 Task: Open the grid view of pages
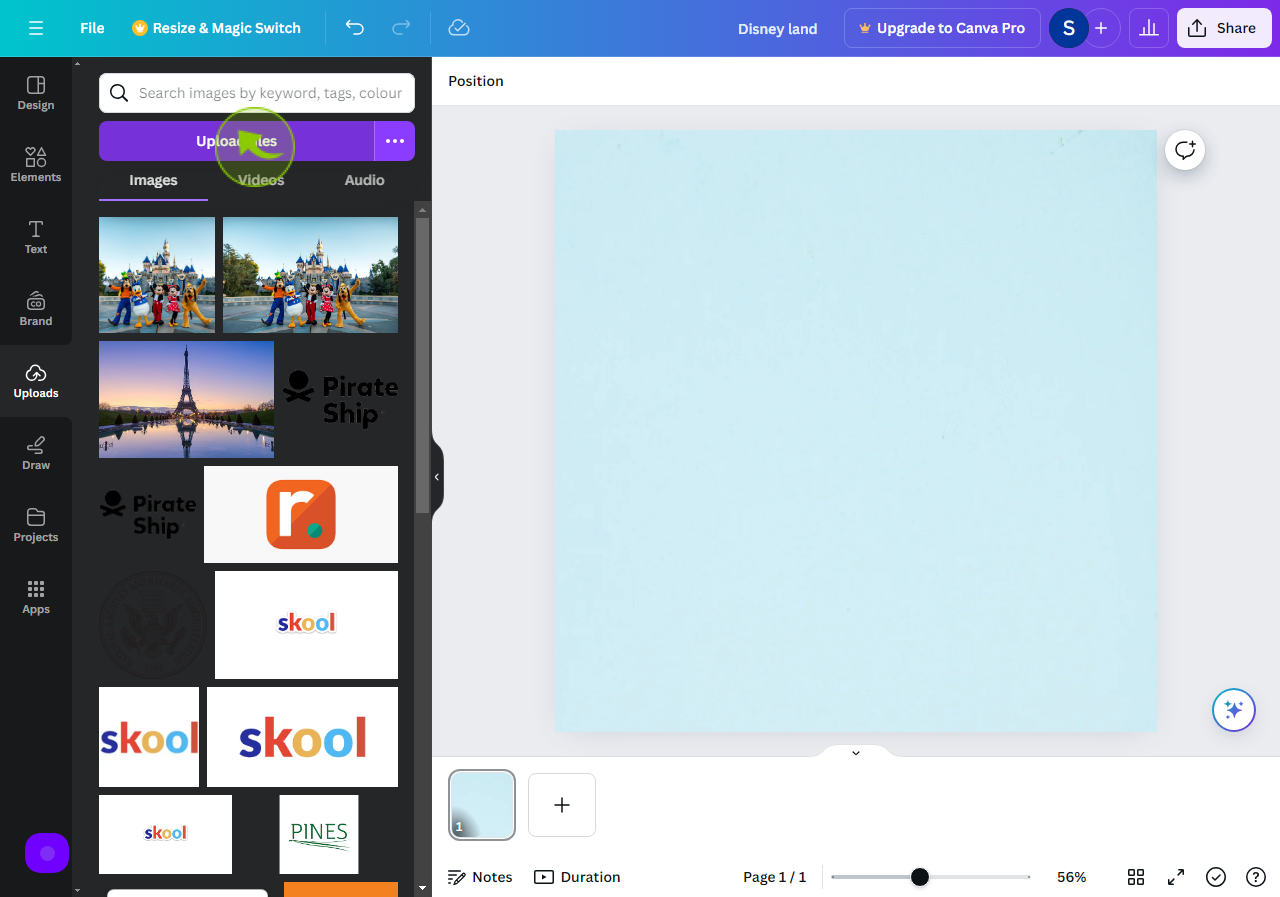(1136, 877)
